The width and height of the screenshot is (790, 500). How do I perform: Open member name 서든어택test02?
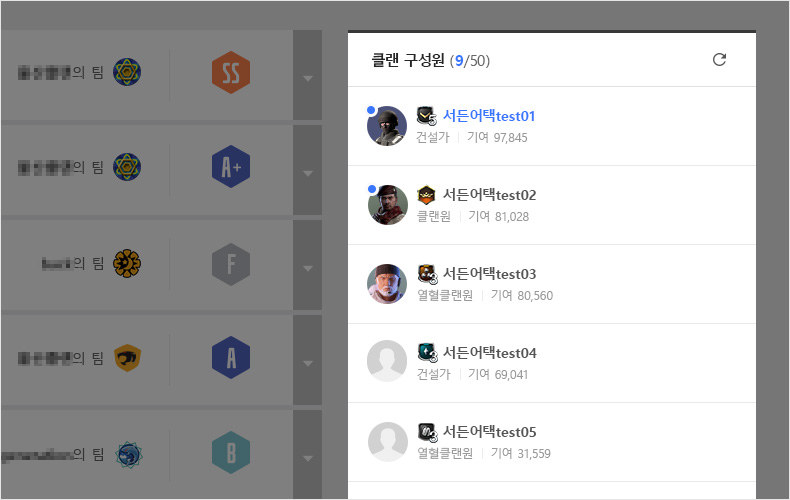pyautogui.click(x=489, y=195)
